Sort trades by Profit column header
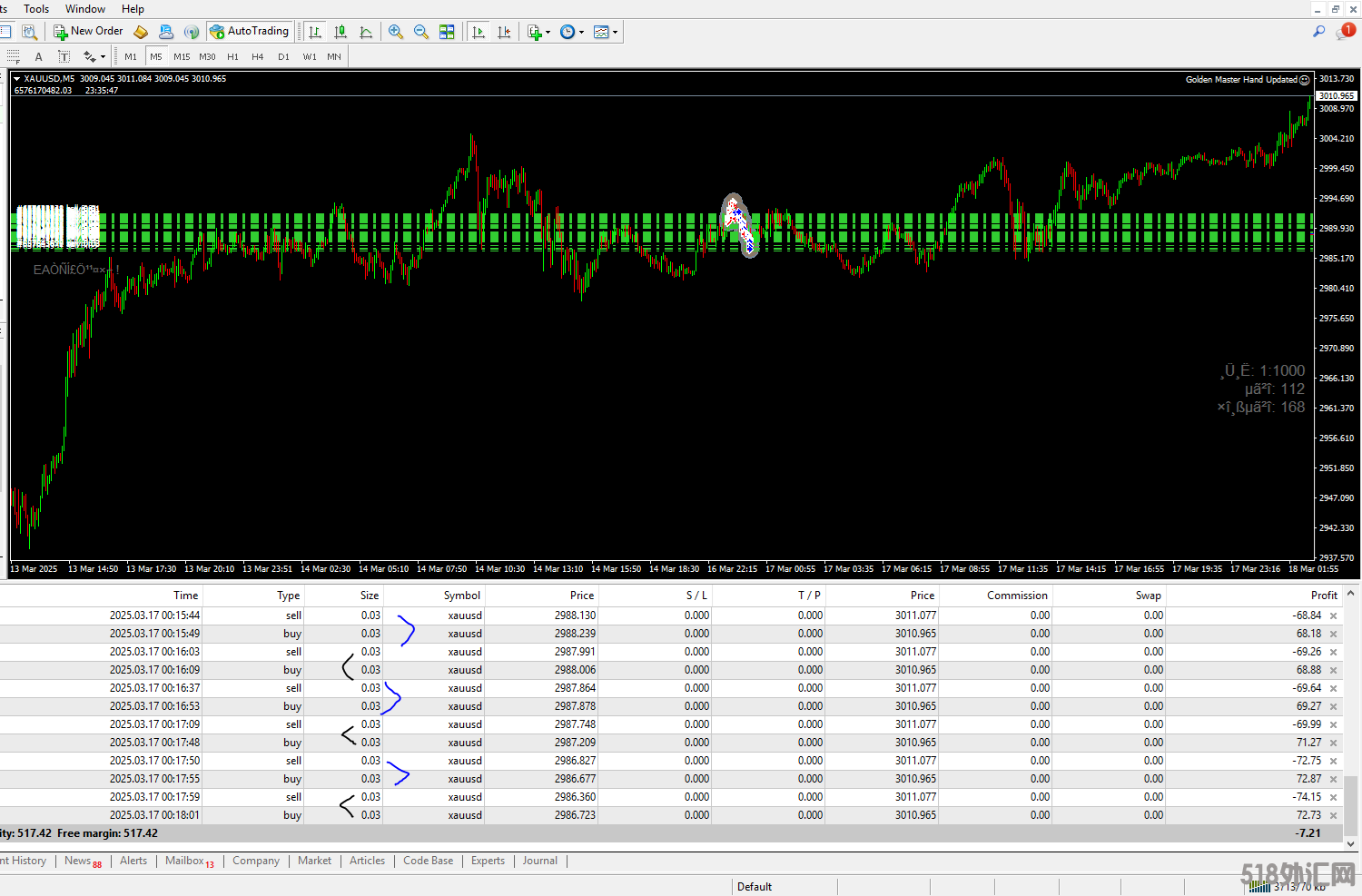Viewport: 1362px width, 896px height. point(1325,596)
